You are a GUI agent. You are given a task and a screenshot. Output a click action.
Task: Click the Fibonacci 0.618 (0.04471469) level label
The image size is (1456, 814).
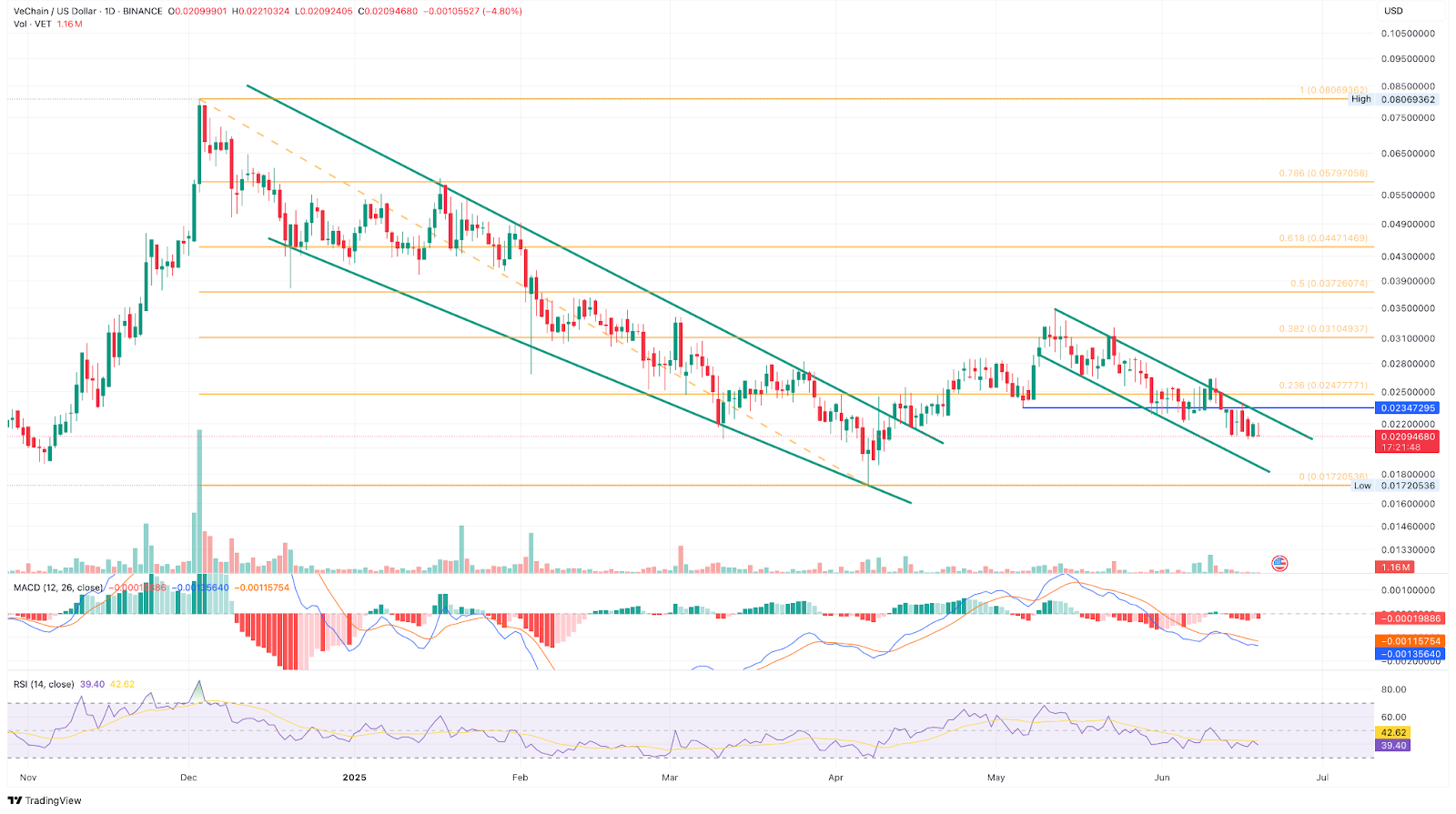1322,238
